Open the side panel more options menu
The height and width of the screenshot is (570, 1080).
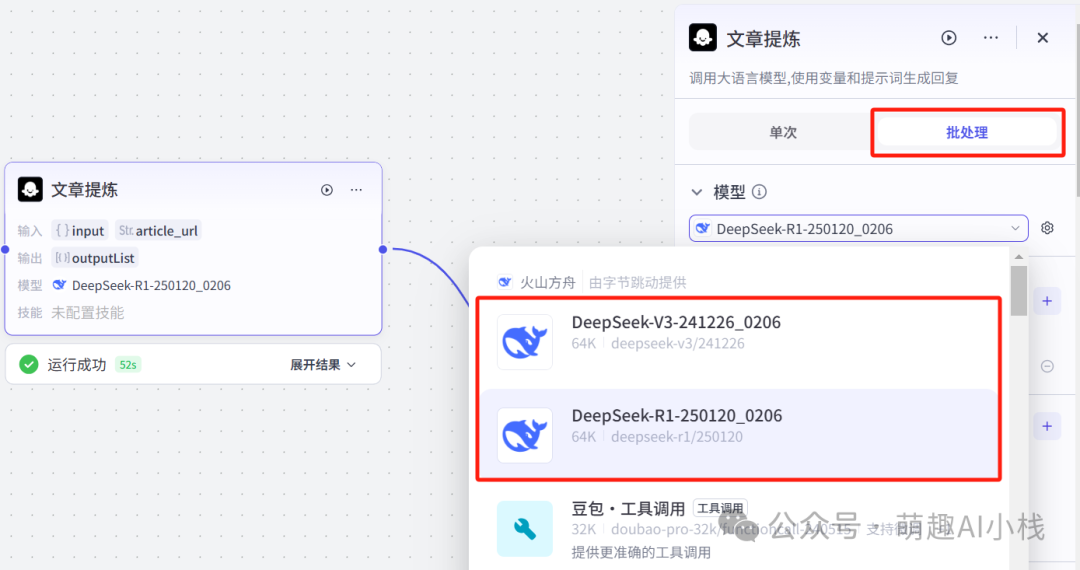[x=990, y=38]
